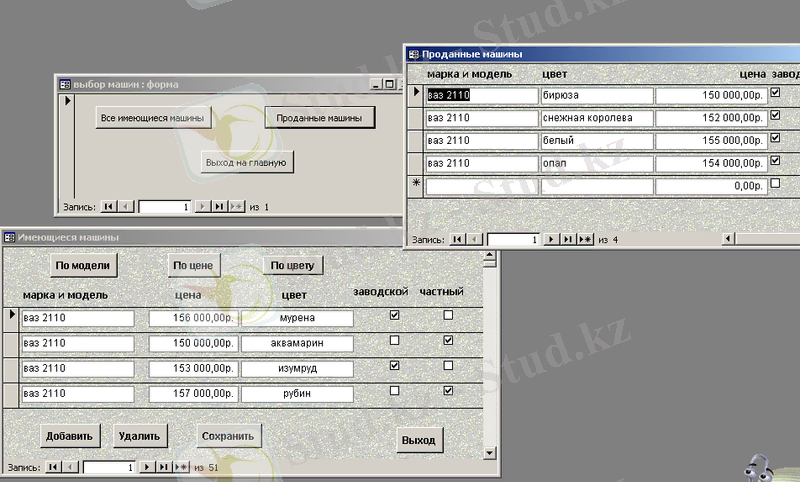Select record selector of бирюза row
Screen dimensions: 800x482
pos(416,95)
